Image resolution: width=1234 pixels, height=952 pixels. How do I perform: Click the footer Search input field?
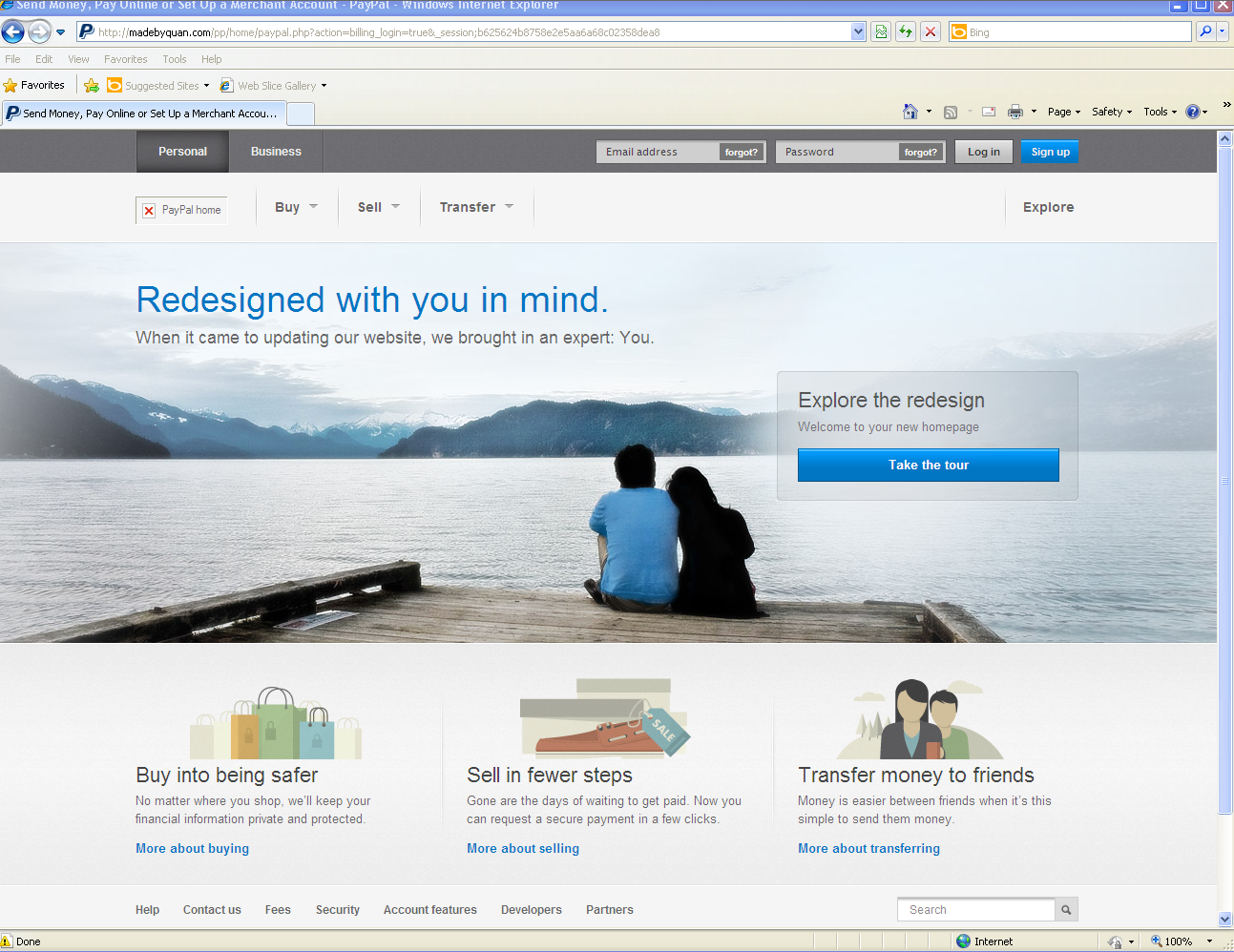(x=976, y=910)
